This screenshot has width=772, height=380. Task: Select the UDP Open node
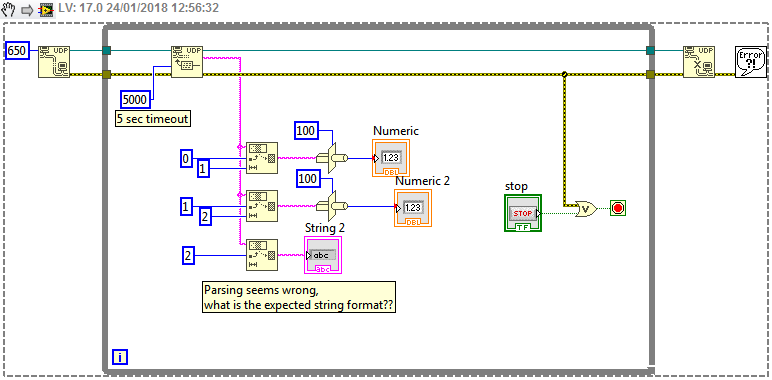pos(54,62)
